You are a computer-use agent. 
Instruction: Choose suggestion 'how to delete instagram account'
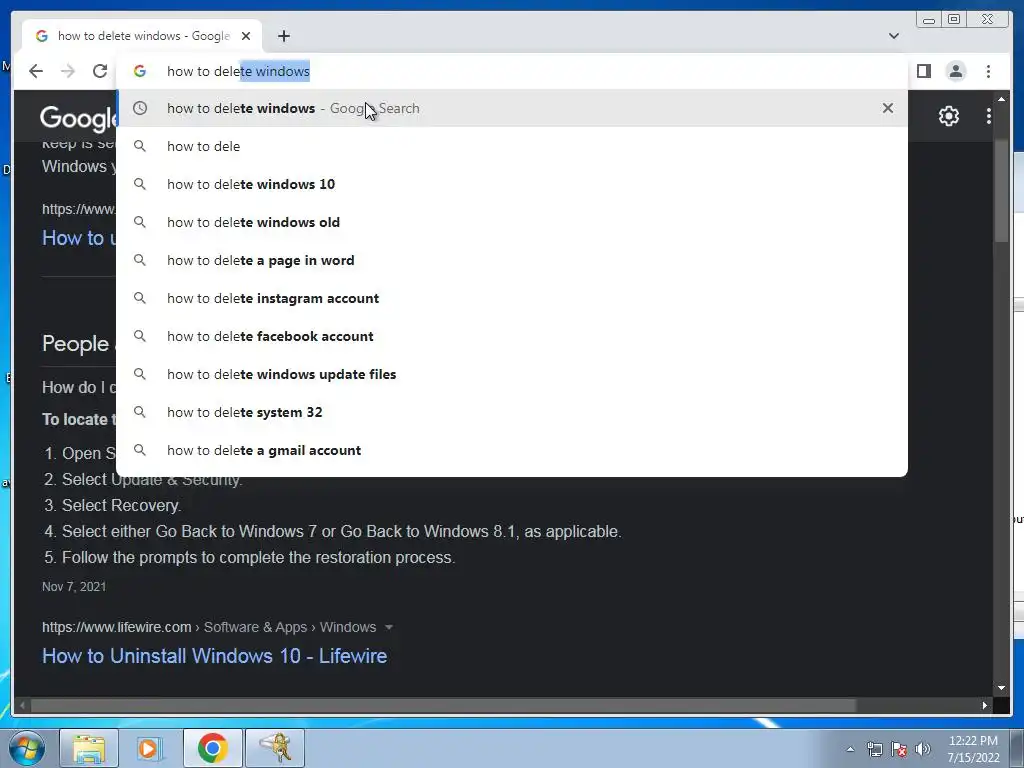point(512,298)
